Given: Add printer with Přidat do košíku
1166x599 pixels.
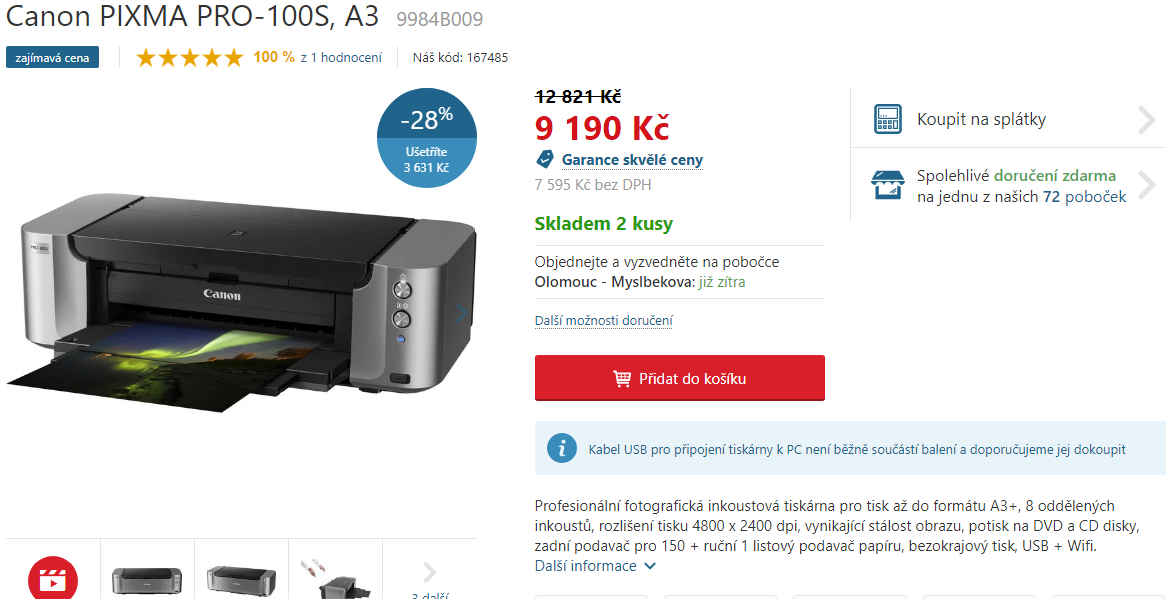Looking at the screenshot, I should point(680,378).
